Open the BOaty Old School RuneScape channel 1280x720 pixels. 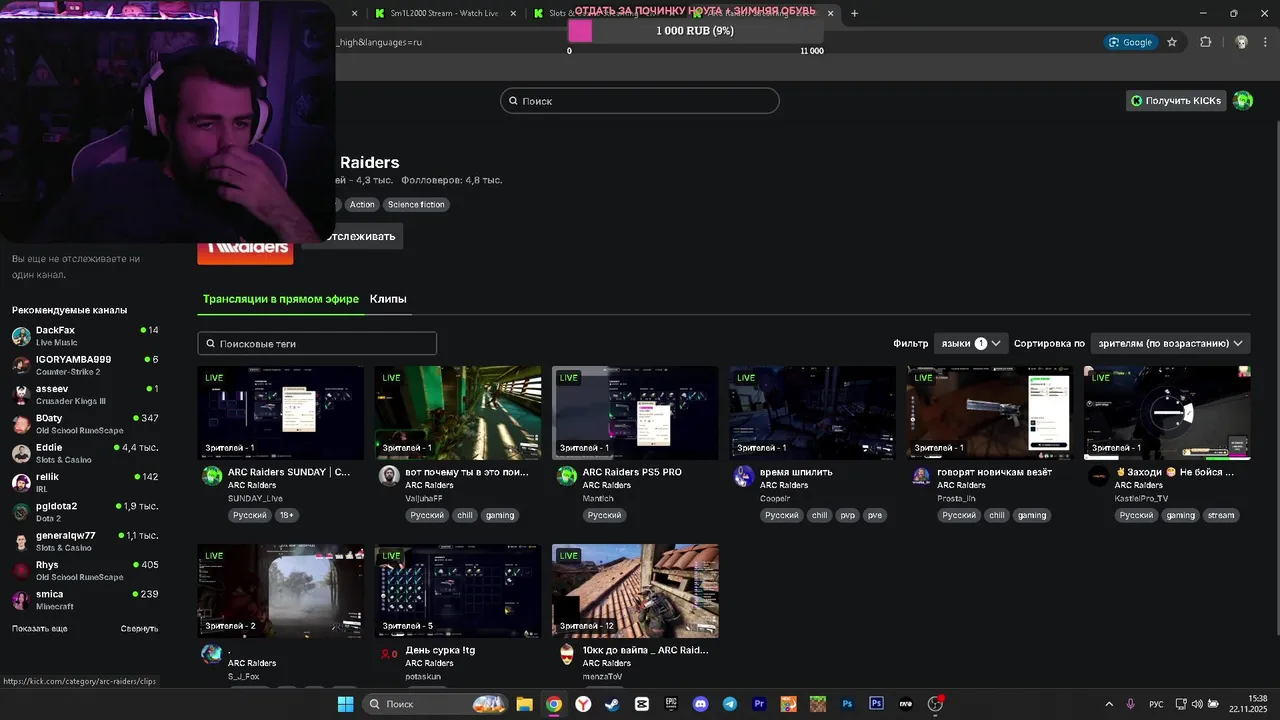coord(85,424)
